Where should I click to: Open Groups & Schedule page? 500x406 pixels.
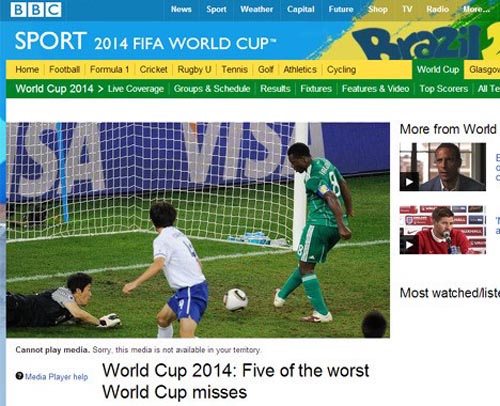(x=212, y=89)
